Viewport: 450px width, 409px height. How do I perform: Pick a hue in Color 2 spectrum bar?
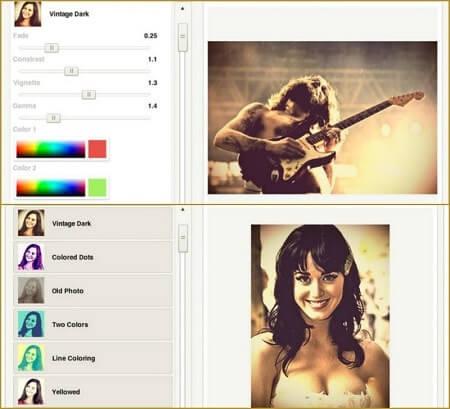(x=51, y=188)
